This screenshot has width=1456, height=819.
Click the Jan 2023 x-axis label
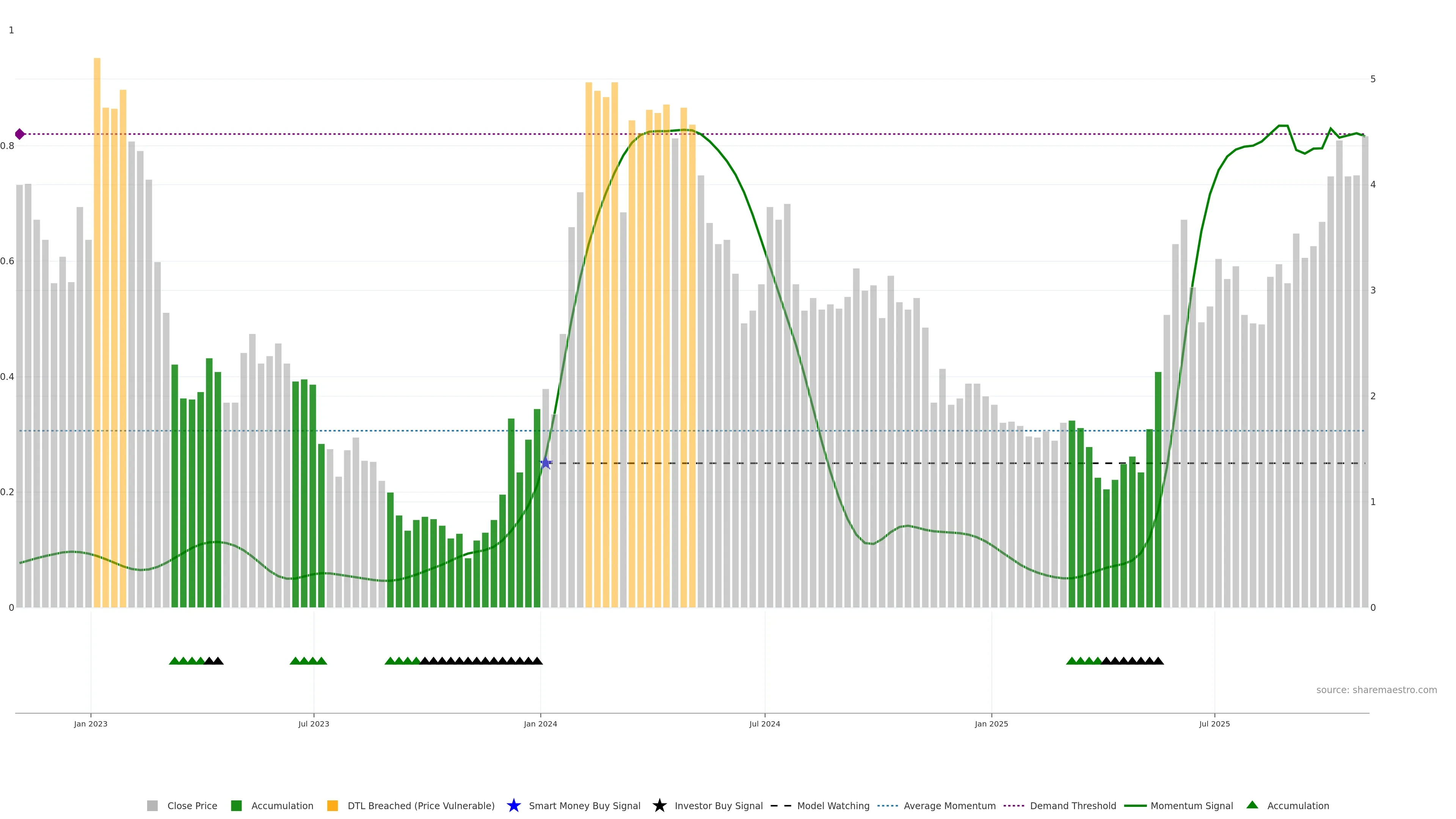coord(91,724)
